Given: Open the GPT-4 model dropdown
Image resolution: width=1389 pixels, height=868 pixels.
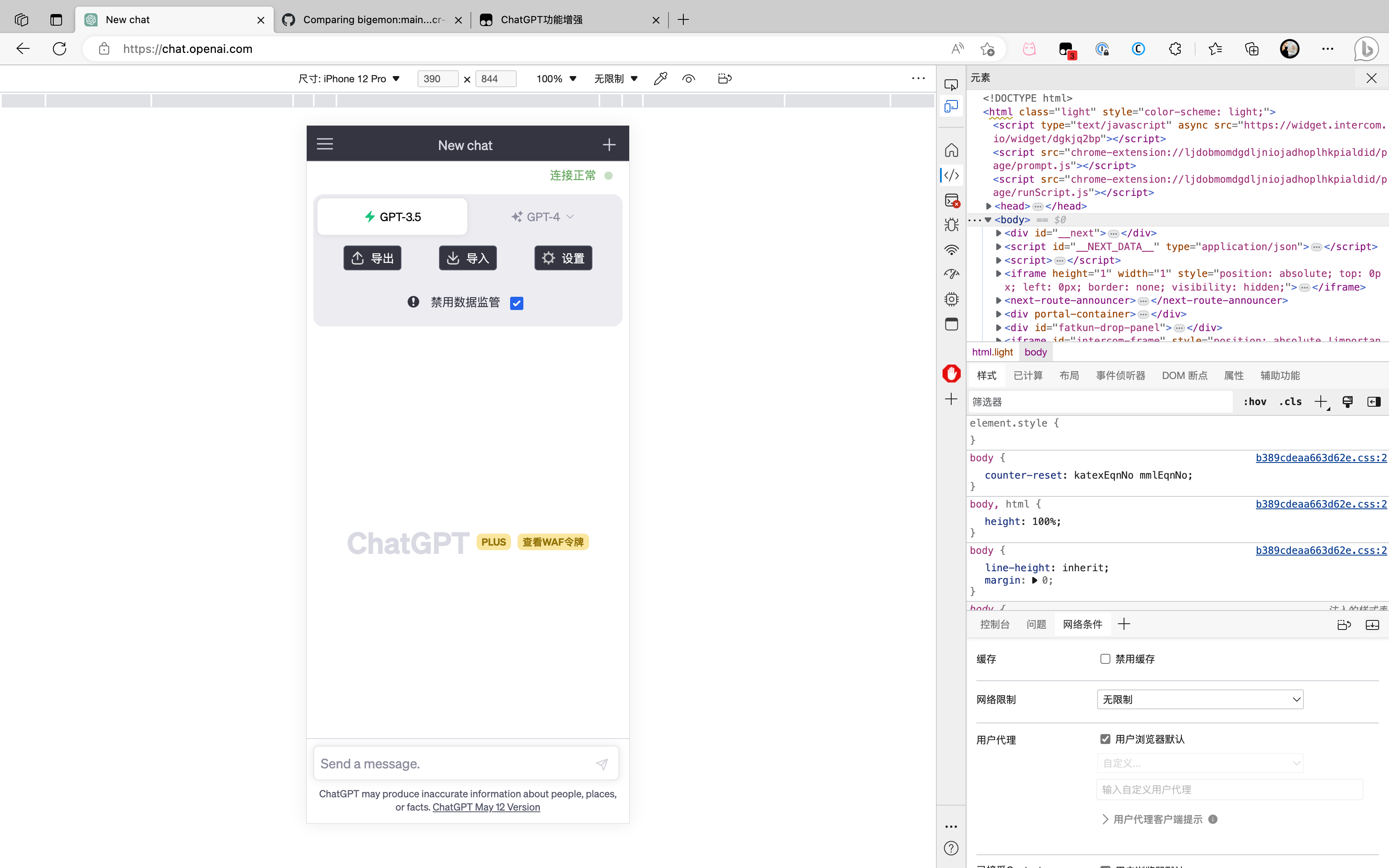Looking at the screenshot, I should point(542,217).
